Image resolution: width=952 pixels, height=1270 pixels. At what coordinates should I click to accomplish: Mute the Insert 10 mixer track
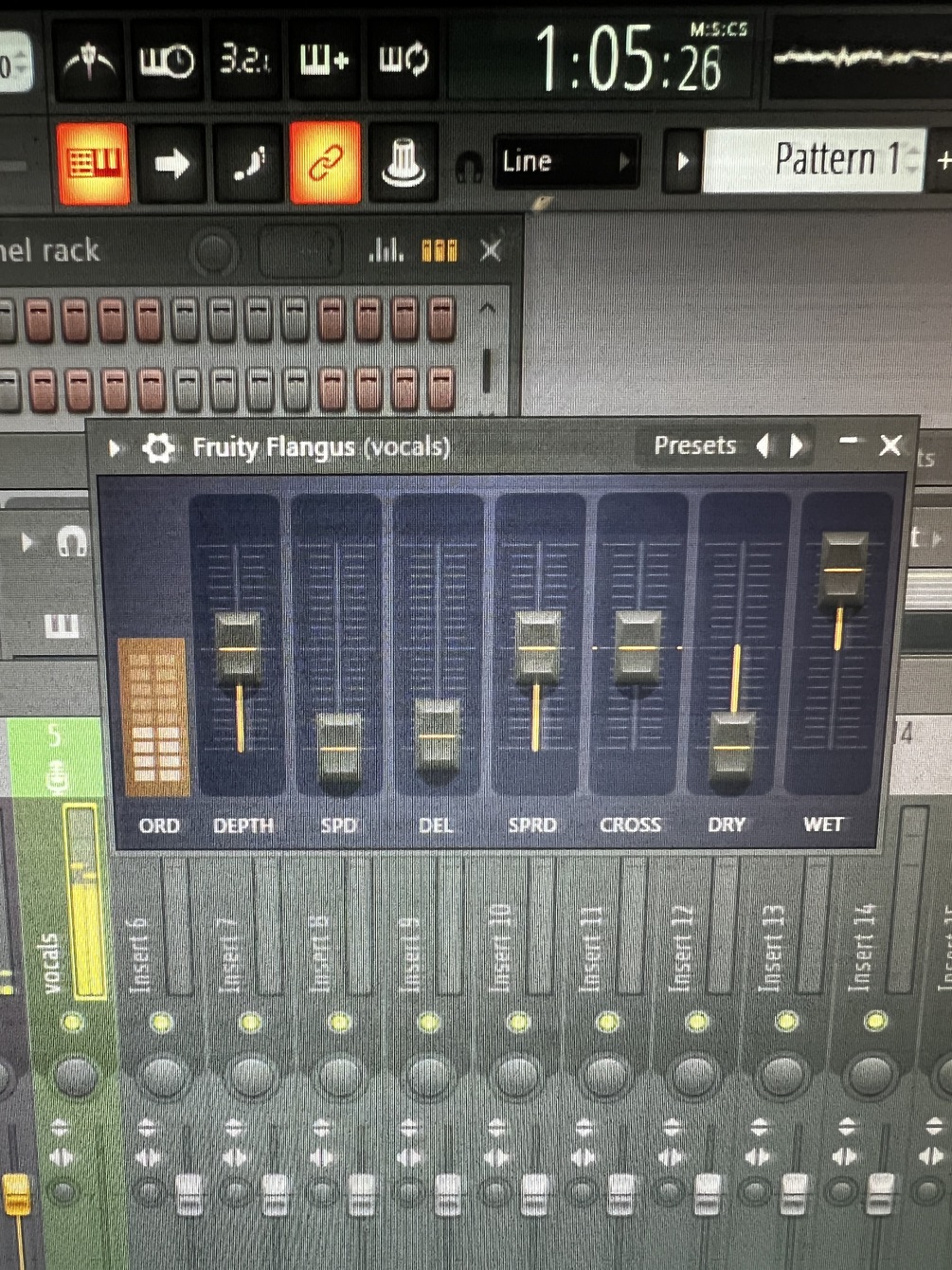pyautogui.click(x=518, y=1022)
